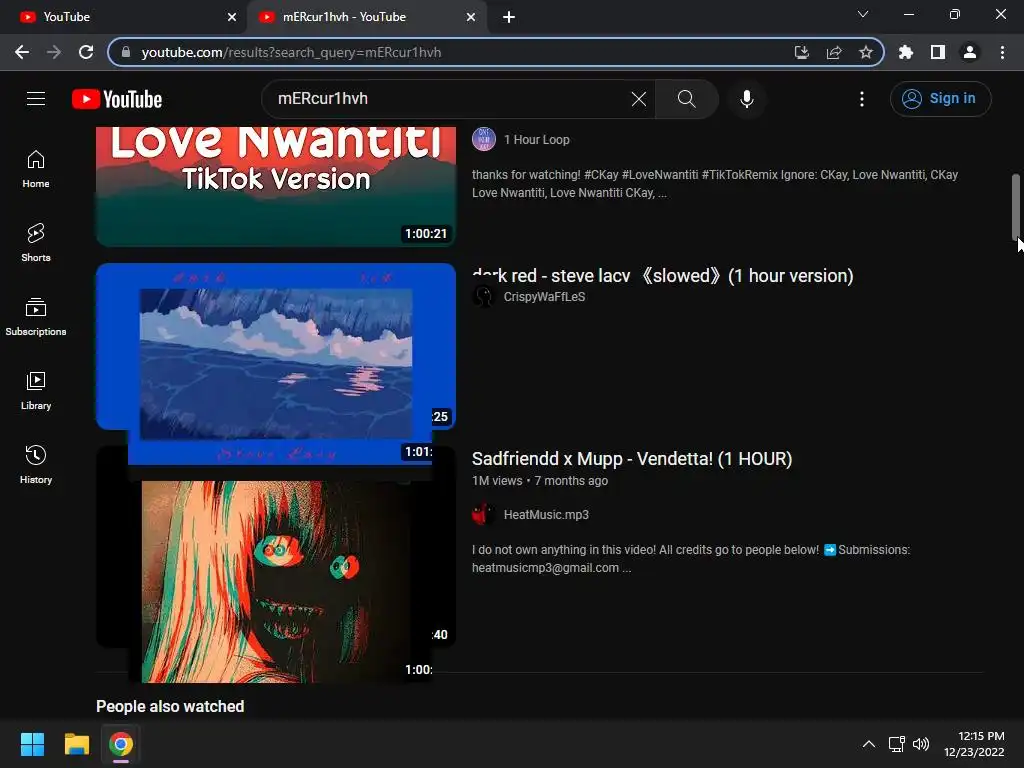Screen dimensions: 1024x768
Task: Go to Home in the sidebar
Action: [36, 169]
